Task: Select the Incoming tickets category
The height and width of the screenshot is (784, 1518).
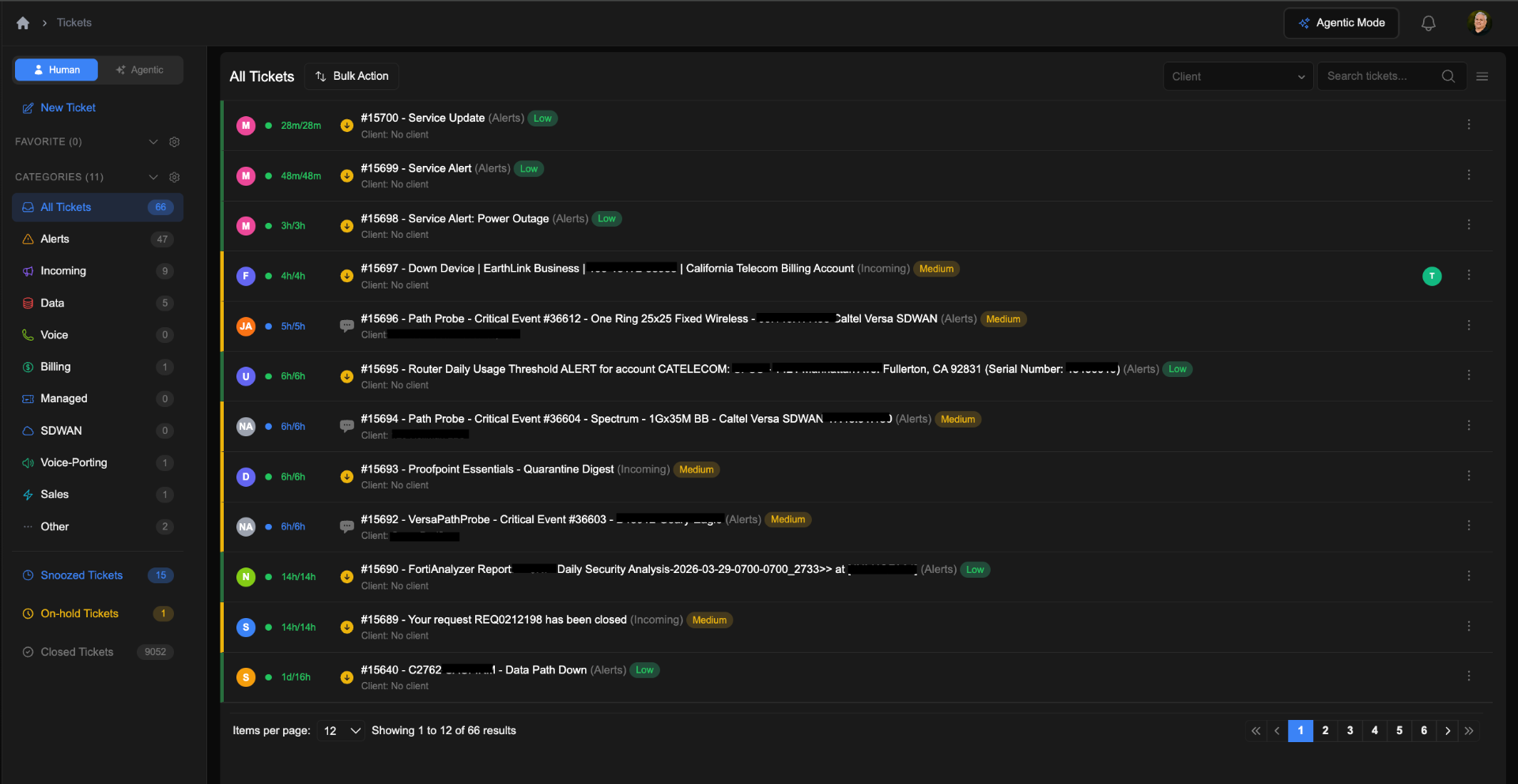Action: 63,271
